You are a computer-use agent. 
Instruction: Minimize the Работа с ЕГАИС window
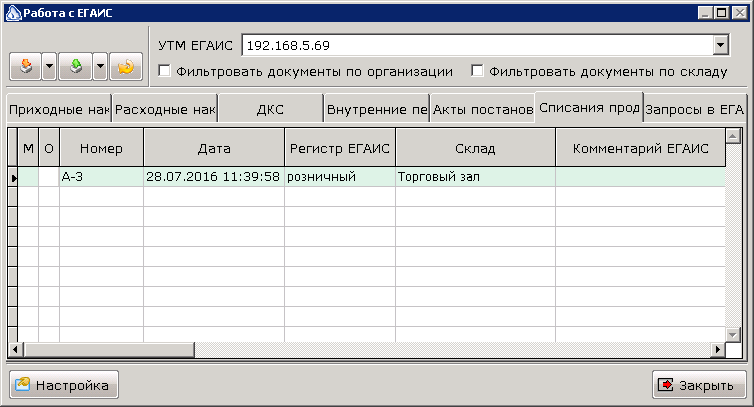(x=705, y=13)
